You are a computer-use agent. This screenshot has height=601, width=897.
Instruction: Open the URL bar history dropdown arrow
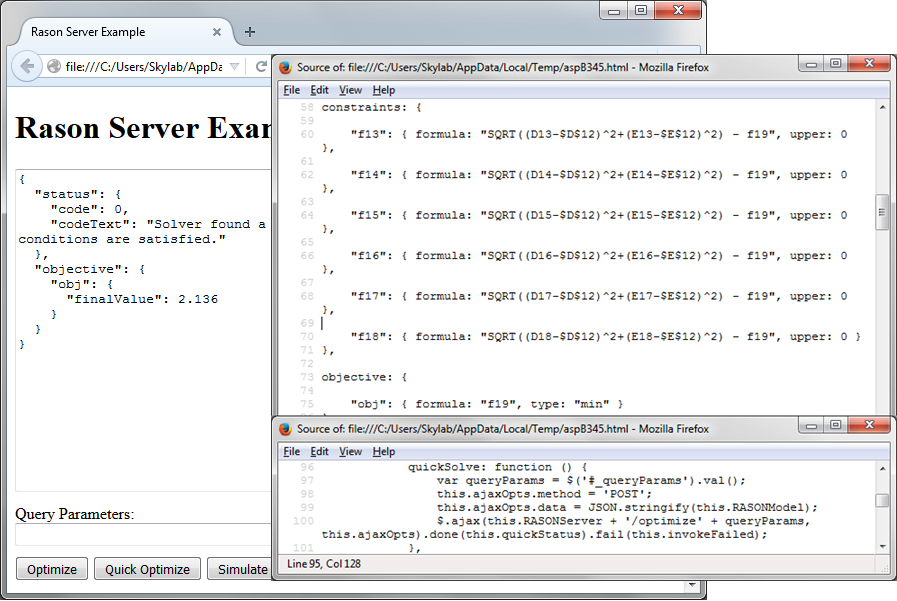point(234,67)
